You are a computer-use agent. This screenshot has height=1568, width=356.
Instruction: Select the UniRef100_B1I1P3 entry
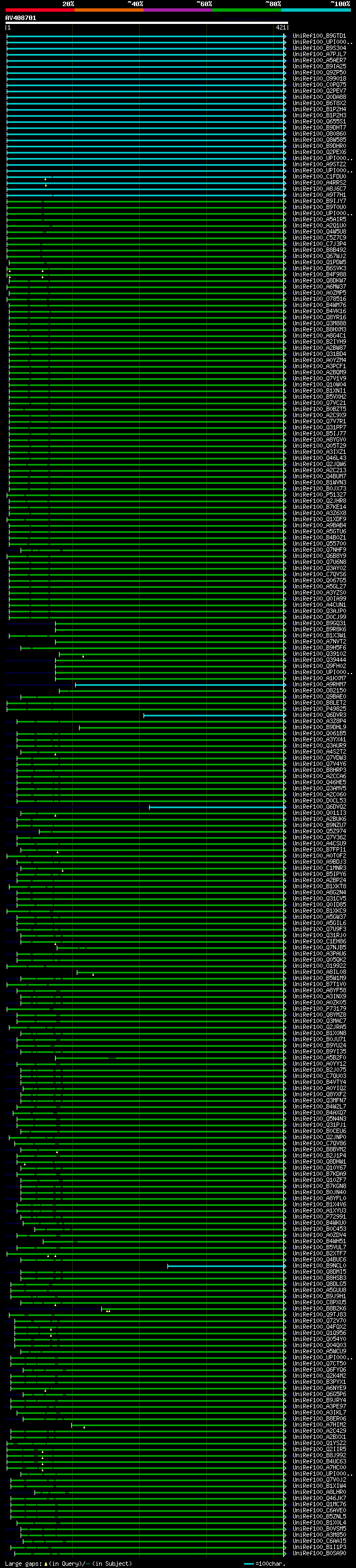pyautogui.click(x=319, y=1548)
